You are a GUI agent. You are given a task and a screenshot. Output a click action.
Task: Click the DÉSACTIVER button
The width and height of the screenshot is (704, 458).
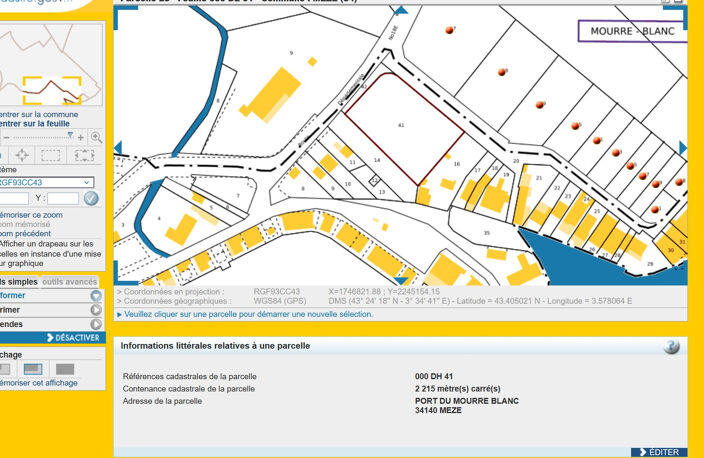[x=73, y=338]
